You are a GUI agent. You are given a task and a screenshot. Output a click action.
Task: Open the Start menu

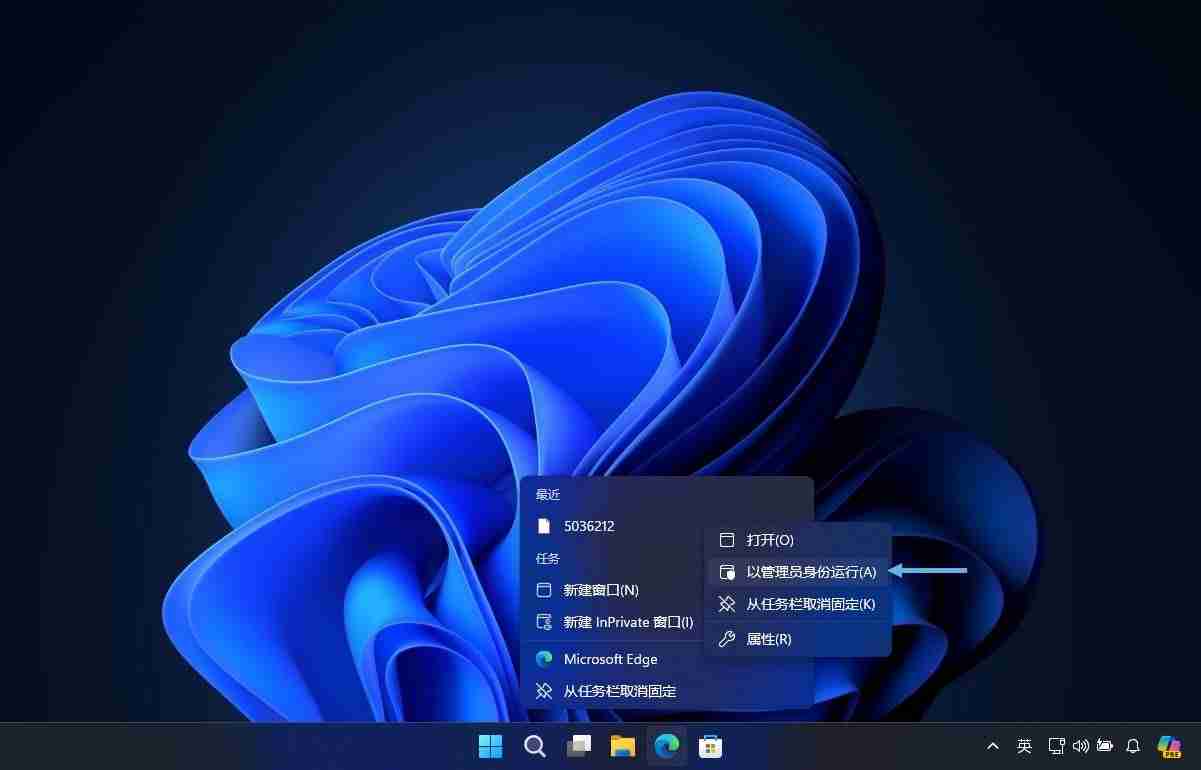(x=490, y=746)
